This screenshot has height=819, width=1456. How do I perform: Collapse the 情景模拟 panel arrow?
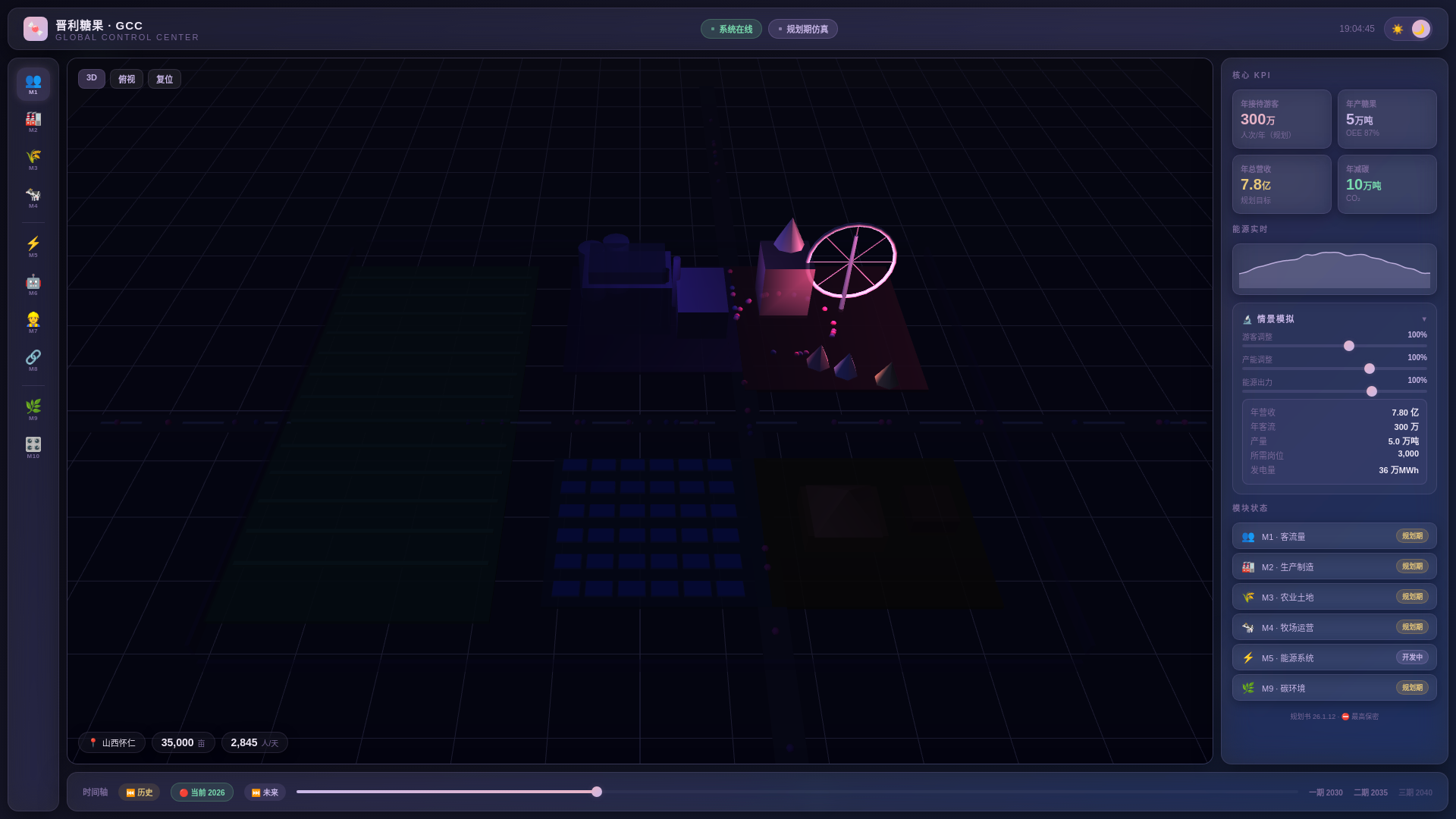[1424, 319]
